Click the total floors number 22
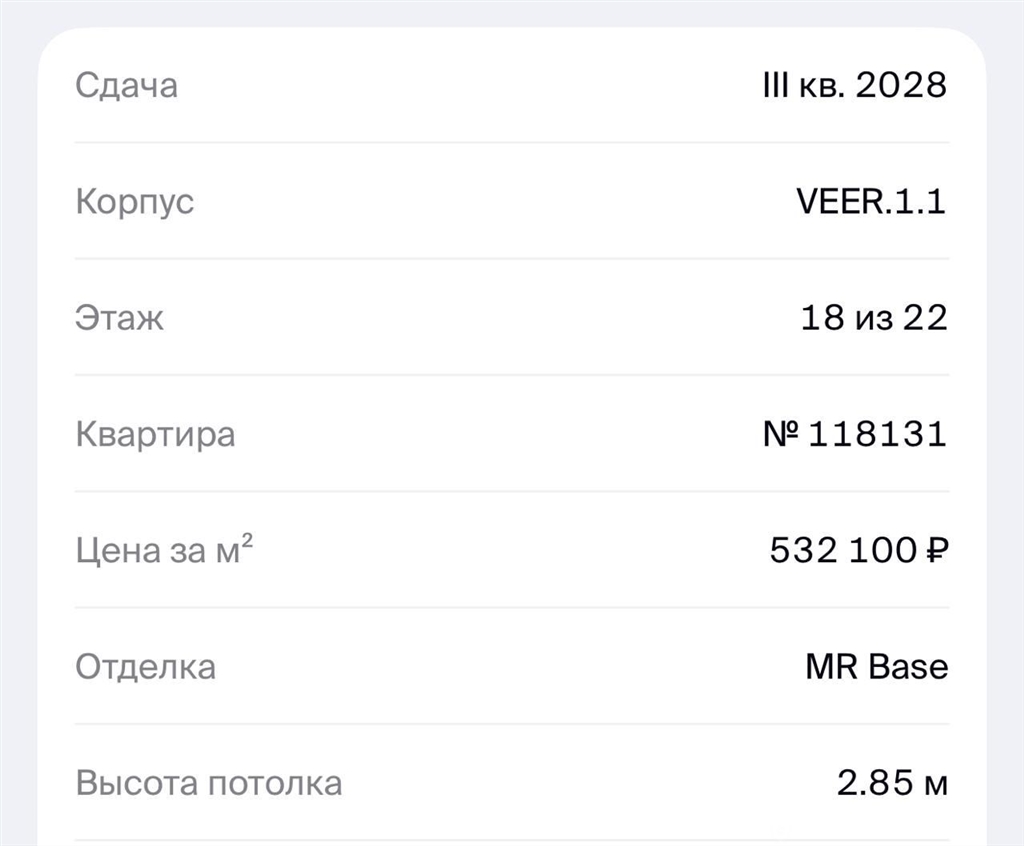Image resolution: width=1024 pixels, height=846 pixels. [x=925, y=318]
